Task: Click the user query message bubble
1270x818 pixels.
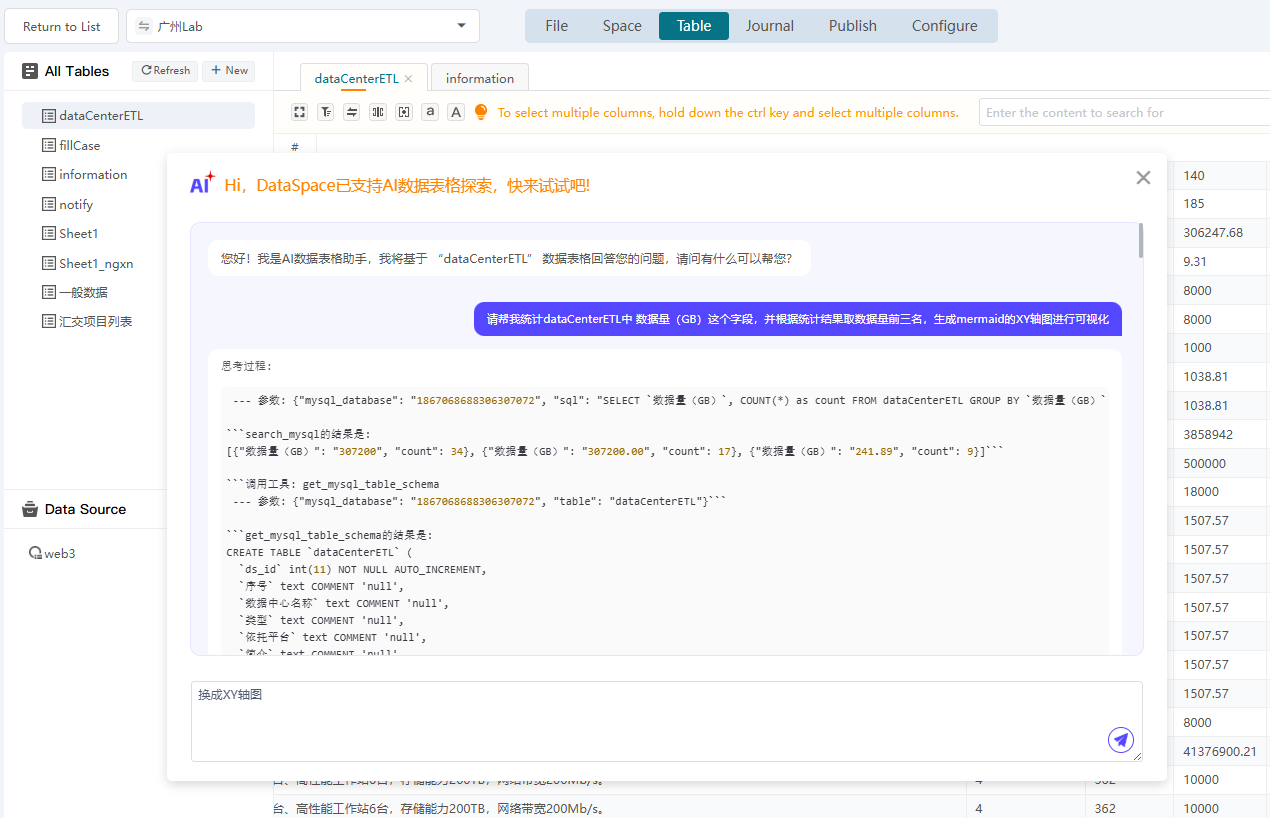Action: [x=798, y=319]
